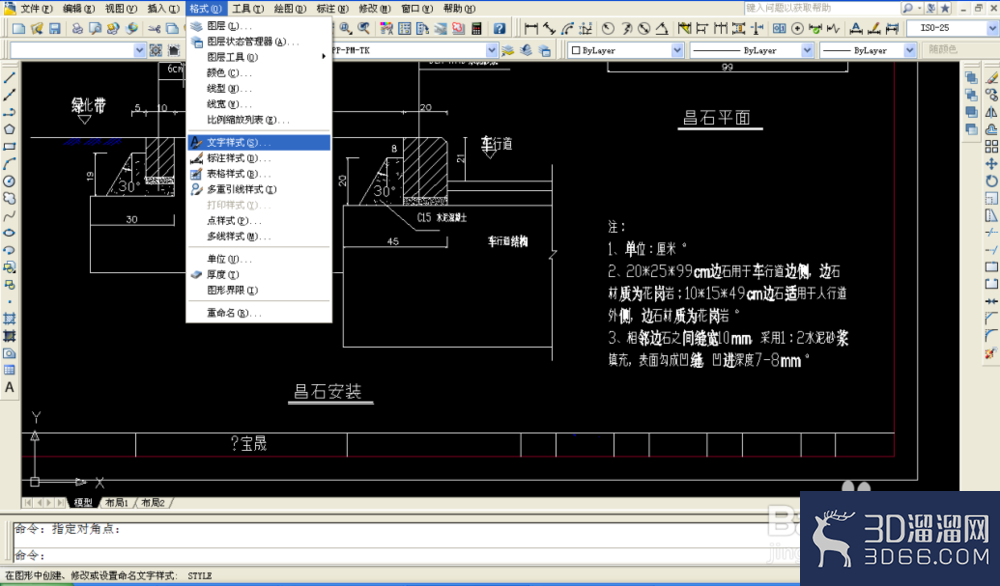
Task: Select the Line tool in the draw toolbar
Action: pos(10,78)
